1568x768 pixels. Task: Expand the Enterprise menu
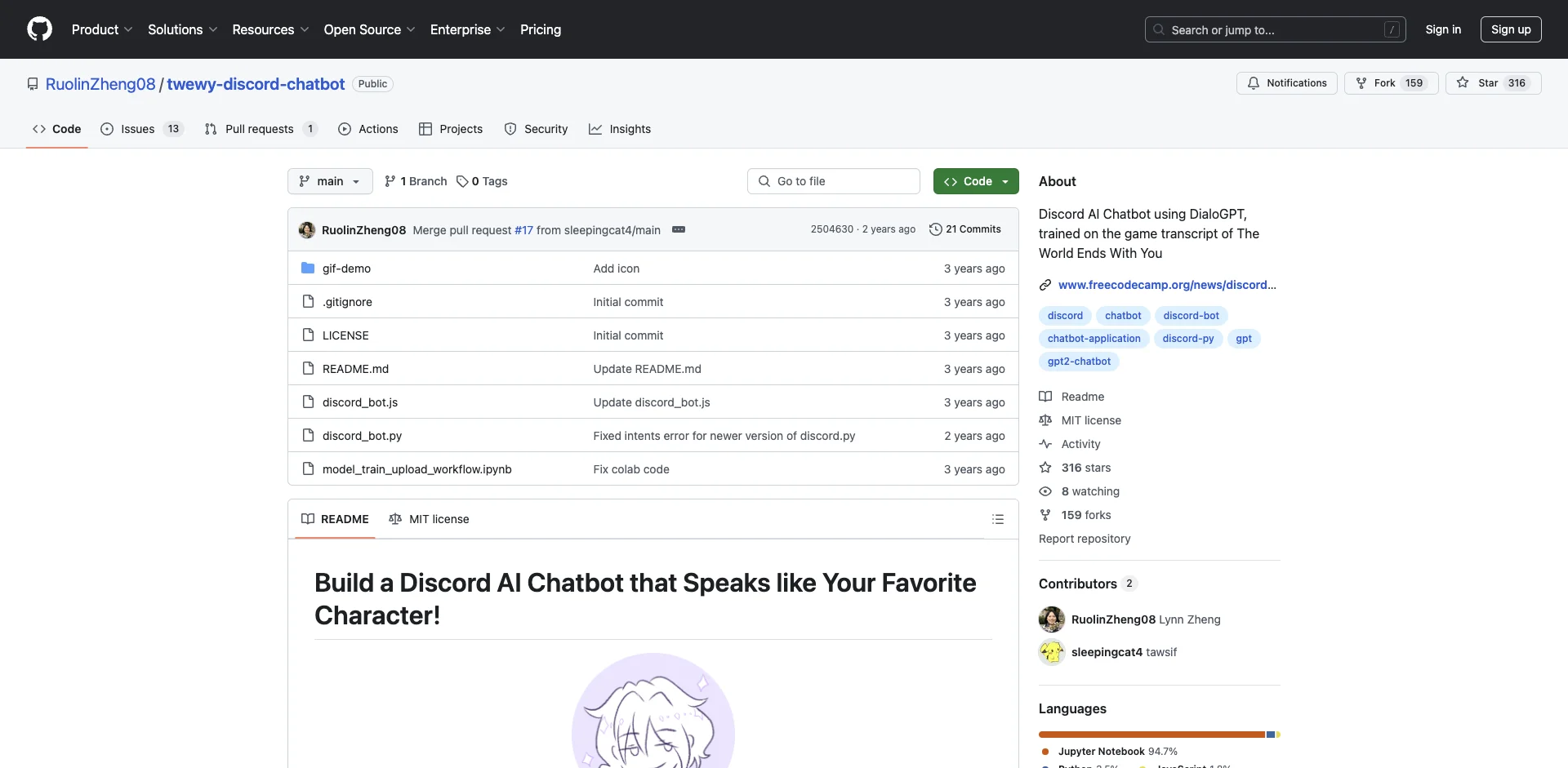click(467, 29)
